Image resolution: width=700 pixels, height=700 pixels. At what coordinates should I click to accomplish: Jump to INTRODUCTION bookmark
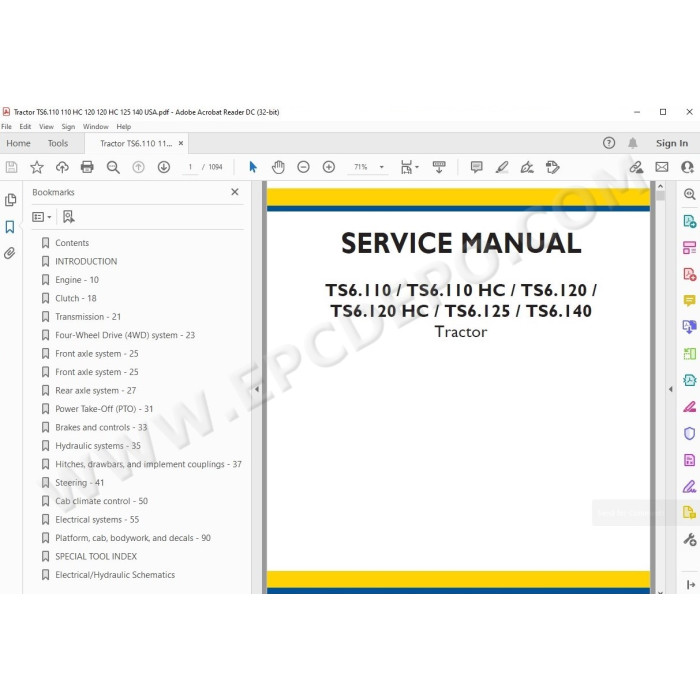click(x=86, y=262)
